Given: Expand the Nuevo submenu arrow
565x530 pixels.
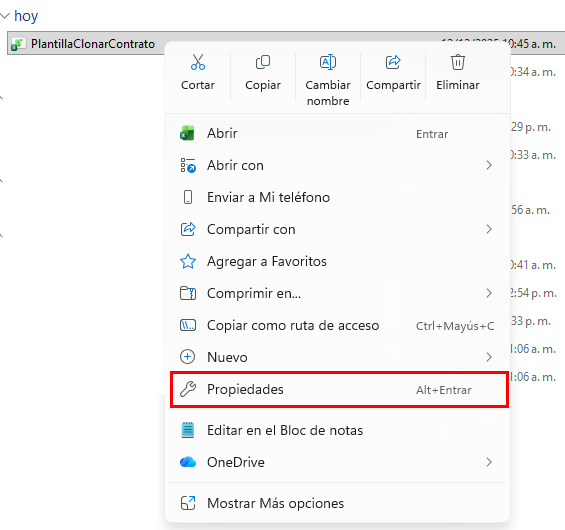Looking at the screenshot, I should (489, 357).
